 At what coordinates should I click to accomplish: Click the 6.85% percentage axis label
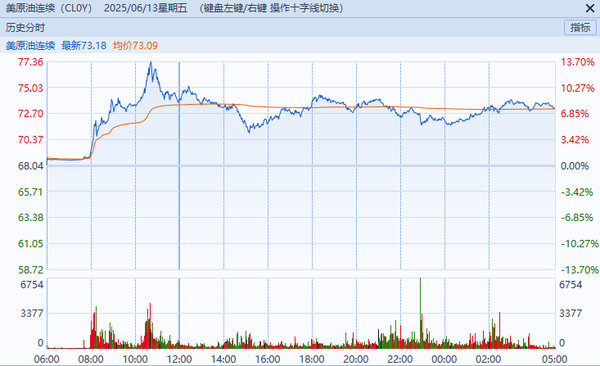click(x=575, y=114)
